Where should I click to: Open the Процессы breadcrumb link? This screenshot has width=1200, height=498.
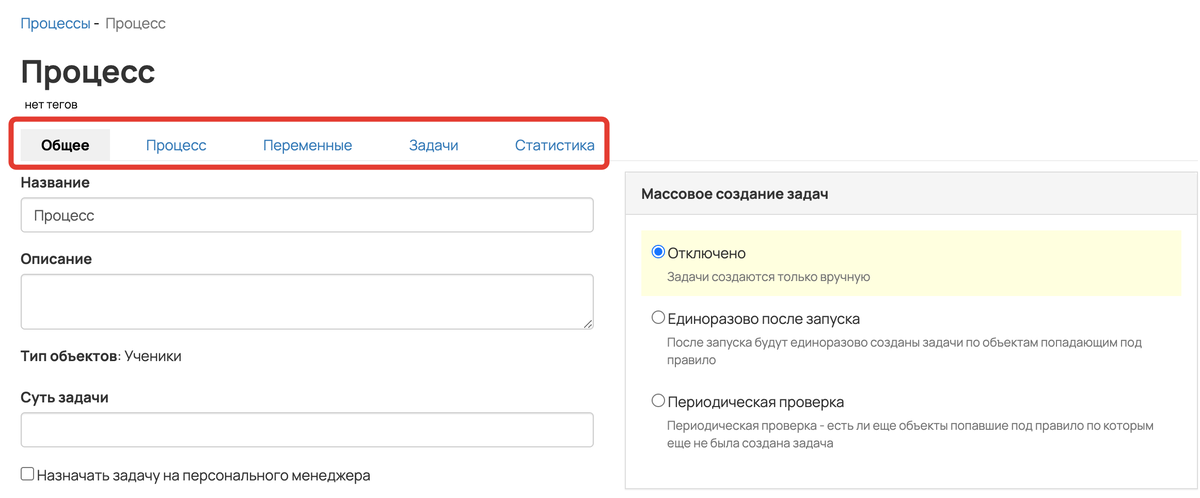pyautogui.click(x=55, y=23)
